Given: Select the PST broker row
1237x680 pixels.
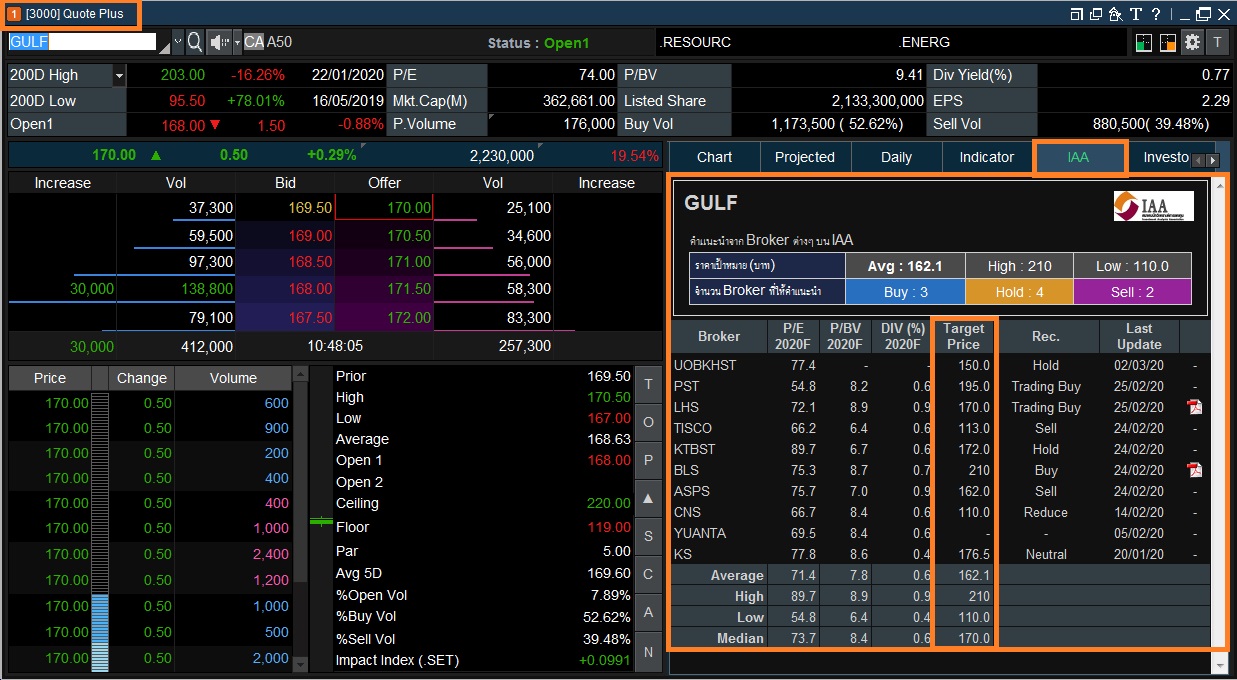Looking at the screenshot, I should [938, 386].
